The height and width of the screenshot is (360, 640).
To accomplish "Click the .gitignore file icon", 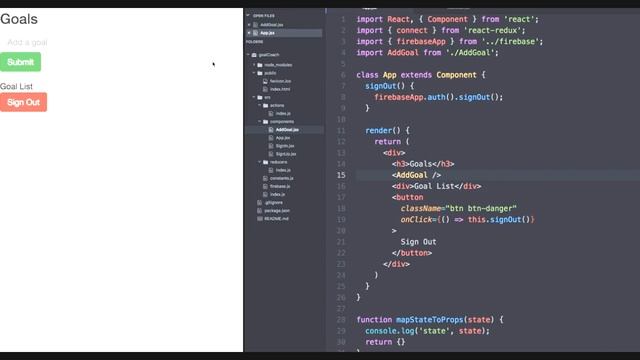I will click(x=260, y=202).
